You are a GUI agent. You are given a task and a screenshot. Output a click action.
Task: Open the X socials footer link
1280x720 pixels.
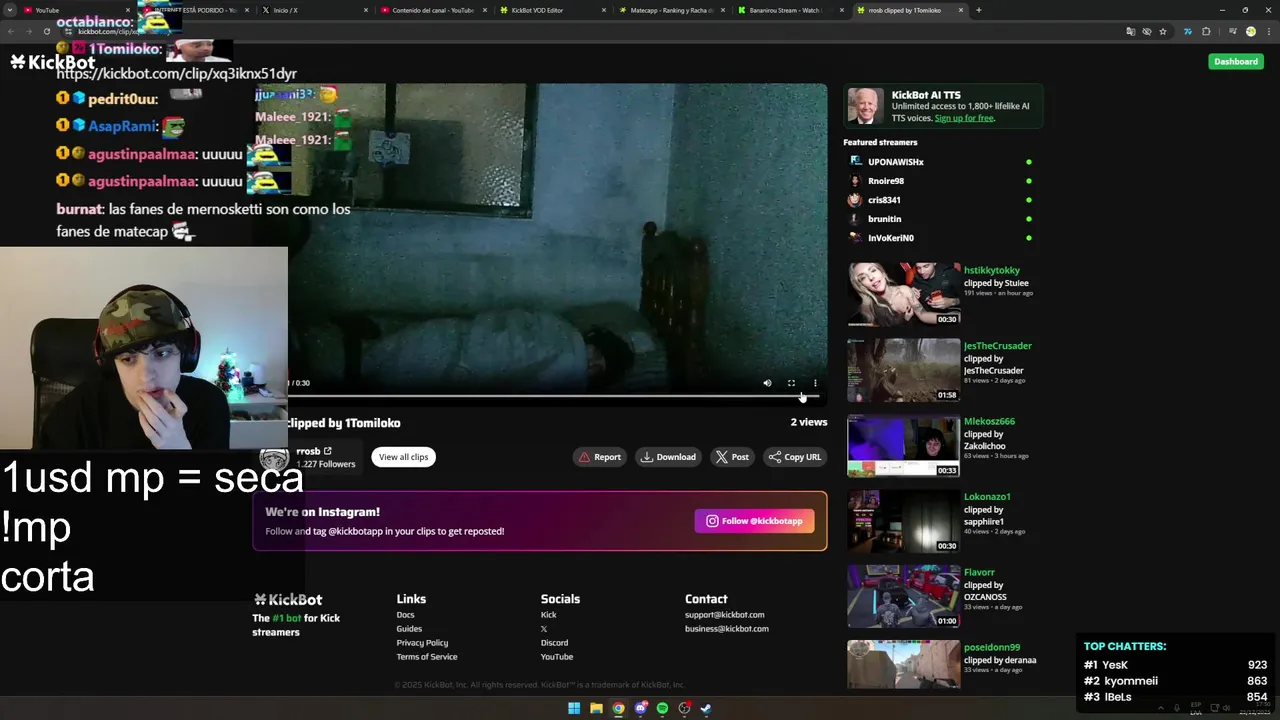tap(544, 629)
